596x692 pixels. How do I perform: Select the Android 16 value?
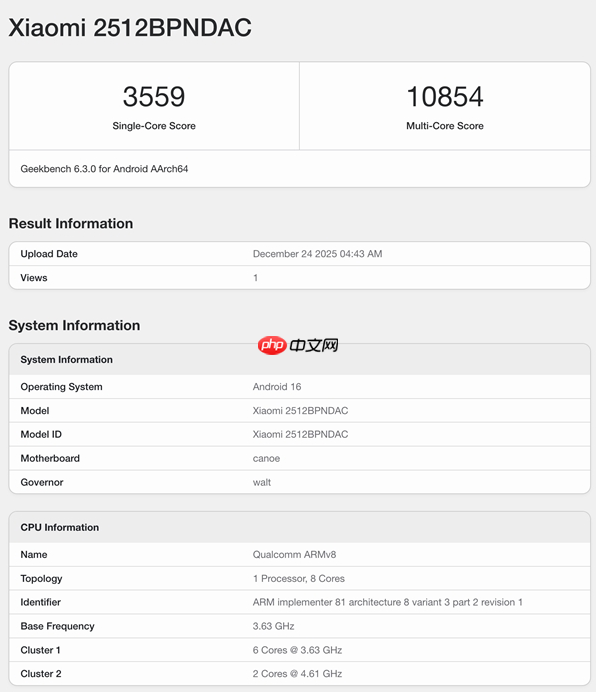coord(277,387)
